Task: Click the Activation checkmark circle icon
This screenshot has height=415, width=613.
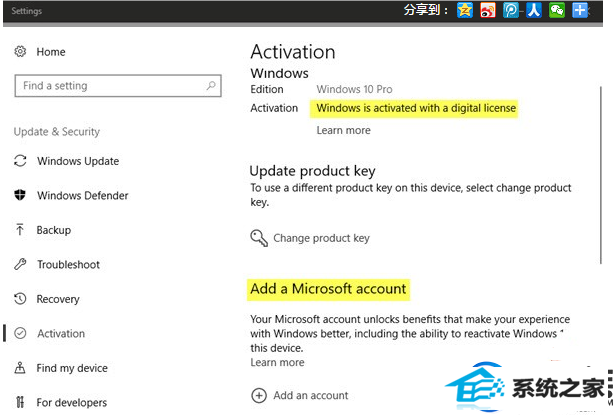Action: point(20,333)
